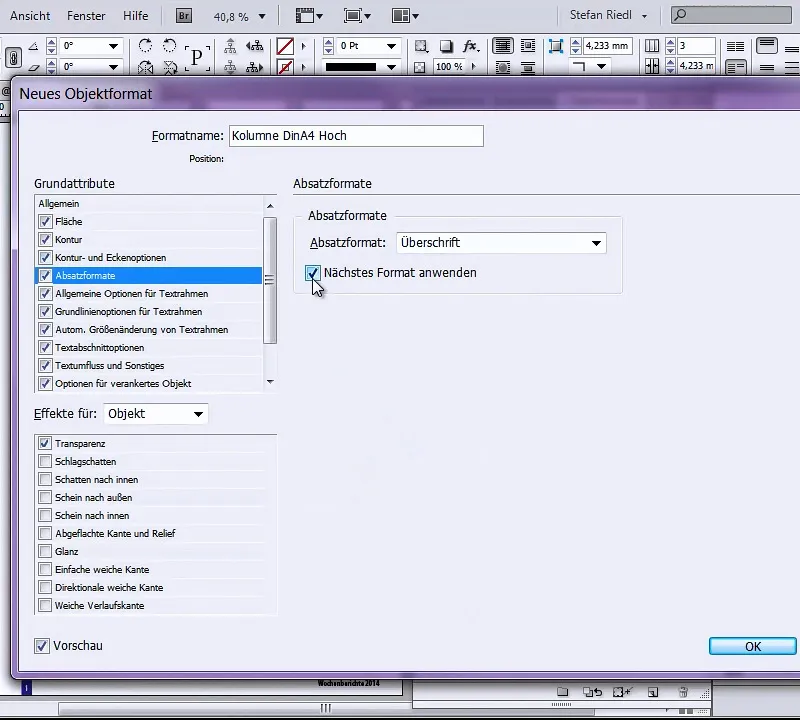Click the column gutter icon
The image size is (800, 720).
pos(652,66)
